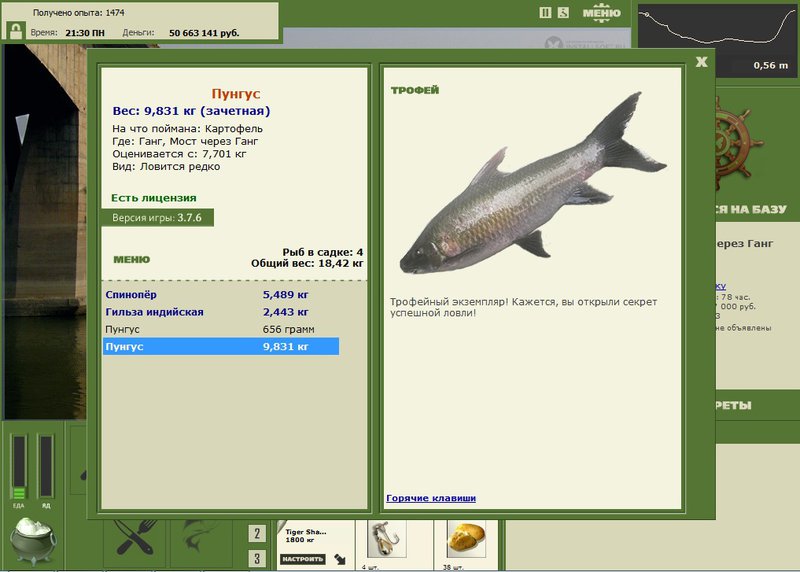The image size is (800, 572).
Task: Switch to tackle slot 3
Action: 257,559
